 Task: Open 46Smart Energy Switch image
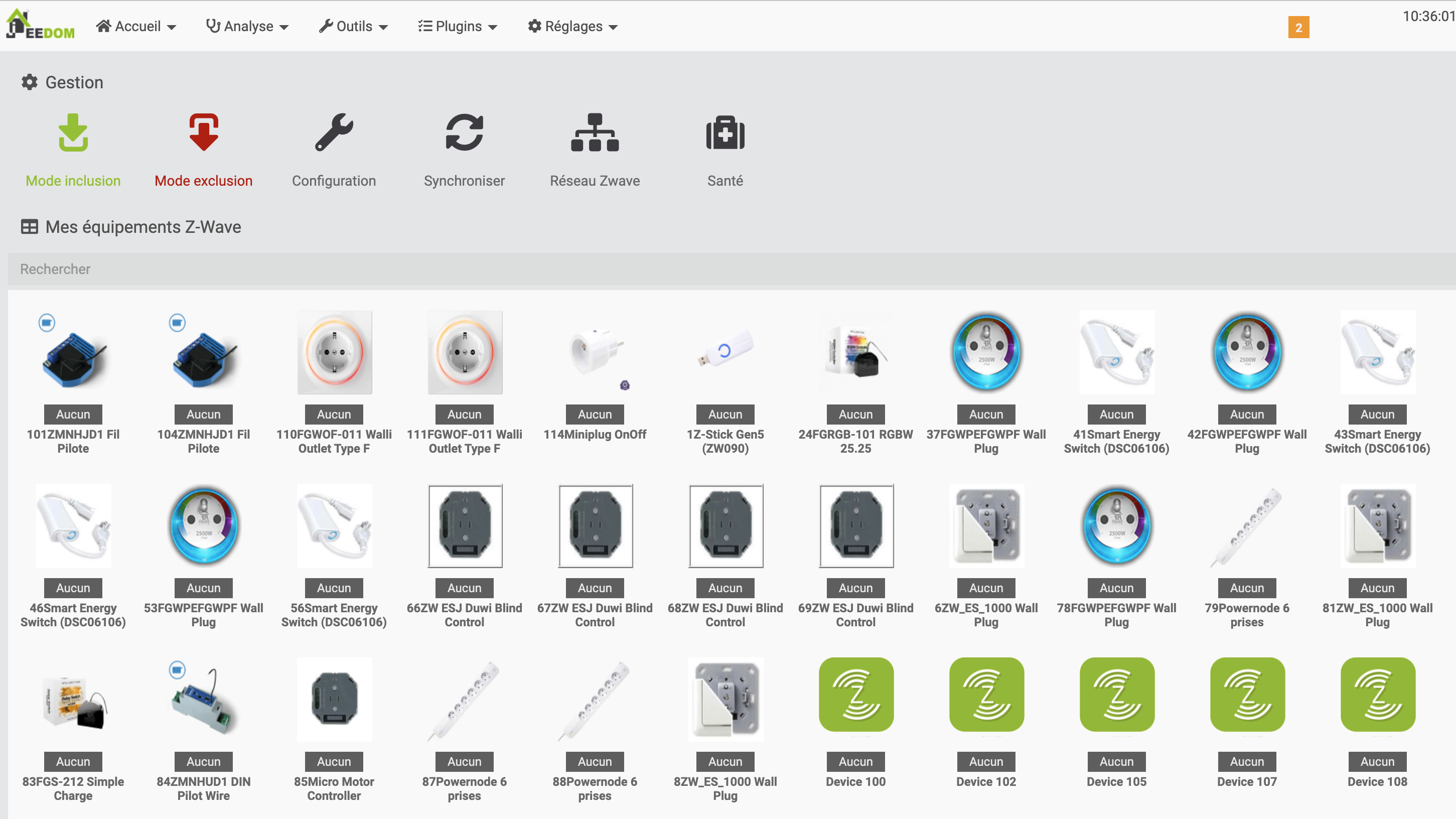click(x=73, y=525)
